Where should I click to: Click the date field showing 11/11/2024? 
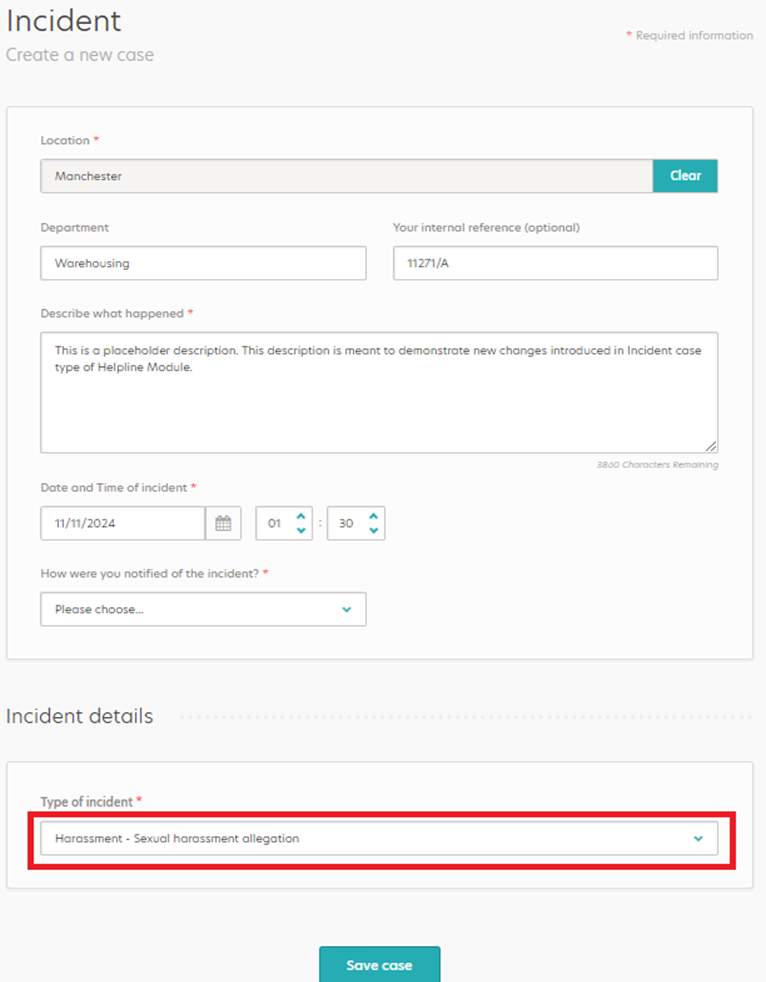[x=123, y=523]
